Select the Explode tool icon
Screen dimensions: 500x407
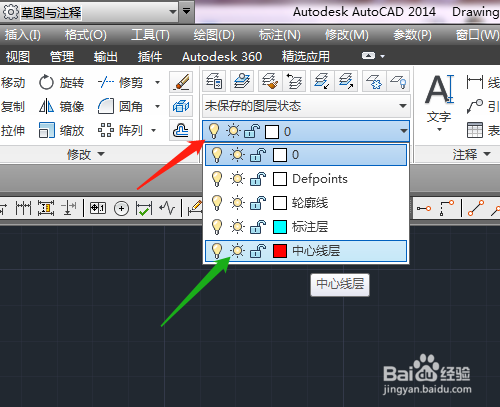pyautogui.click(x=181, y=106)
